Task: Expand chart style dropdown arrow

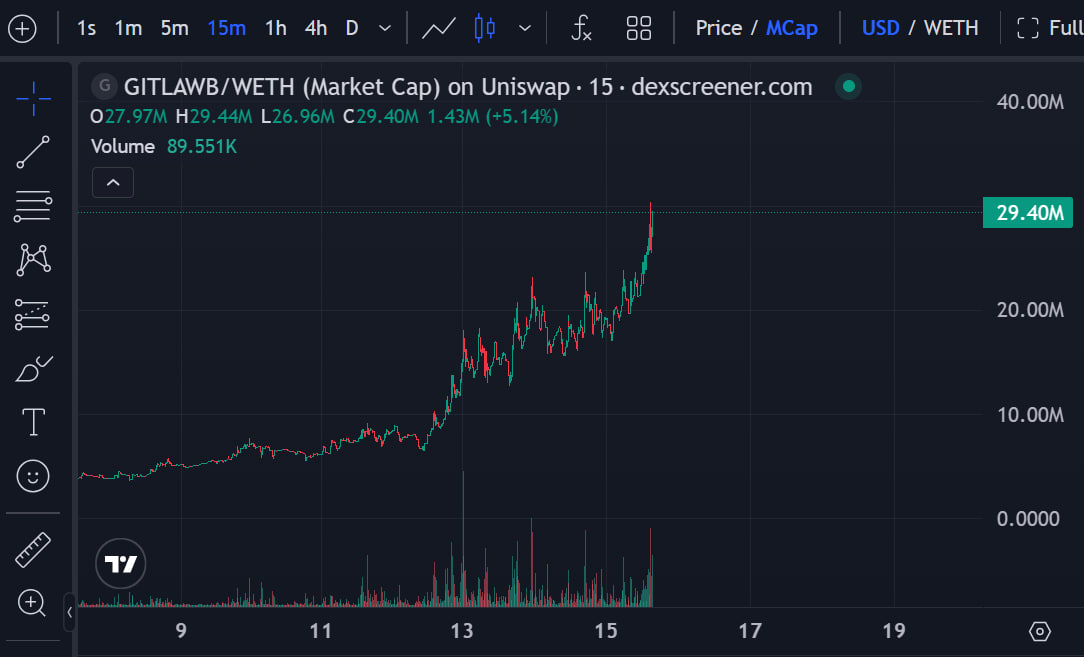Action: pos(525,28)
